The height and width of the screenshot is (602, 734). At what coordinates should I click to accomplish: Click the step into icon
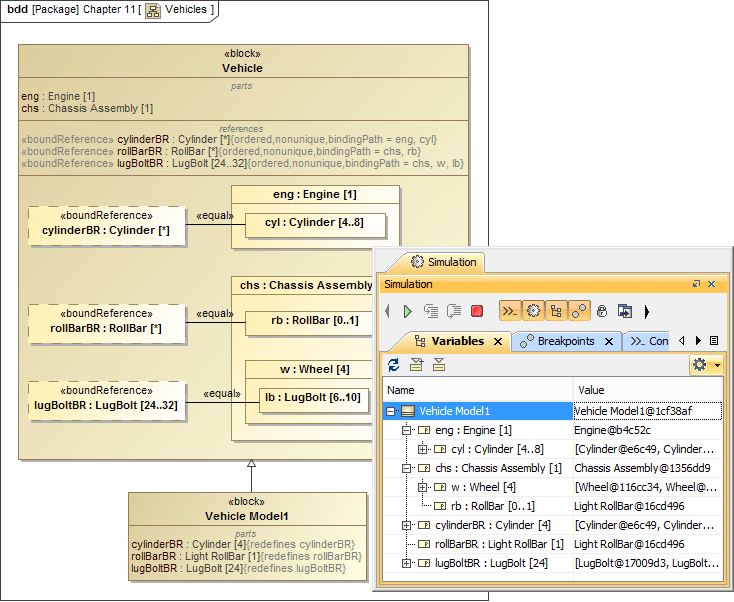(431, 312)
